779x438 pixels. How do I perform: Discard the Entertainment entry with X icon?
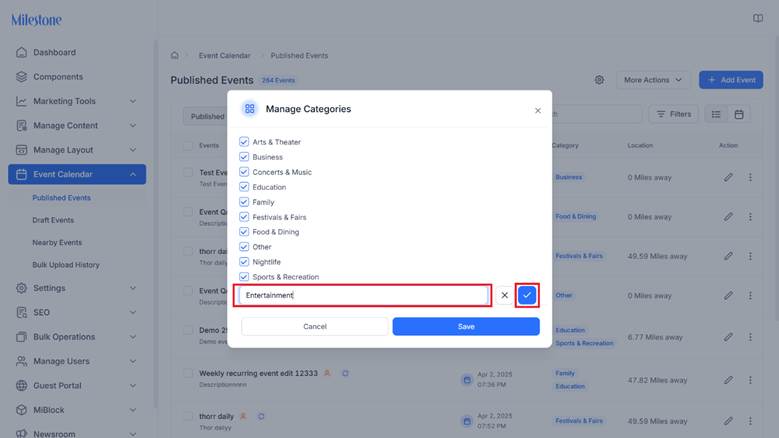click(x=504, y=295)
